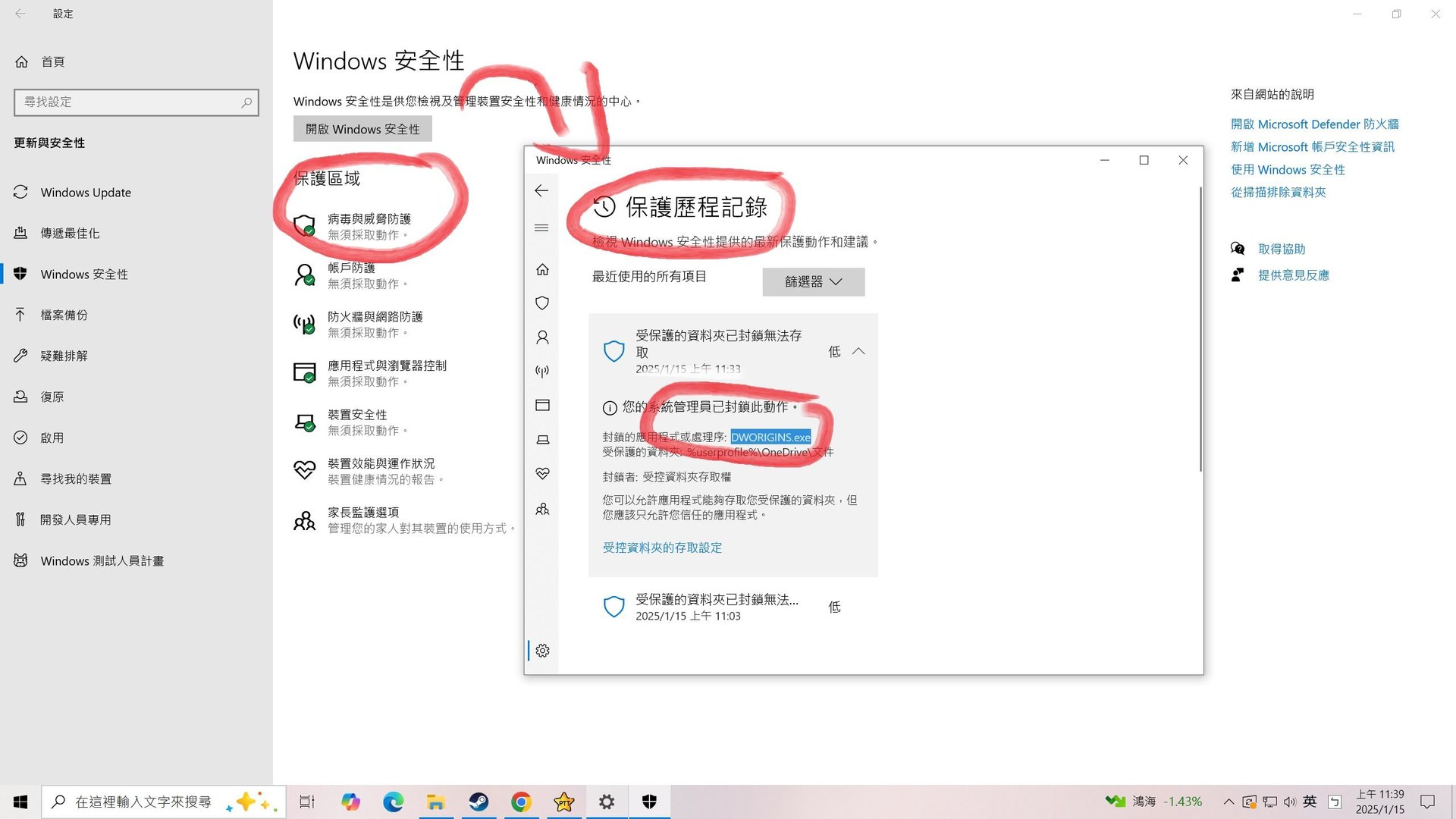This screenshot has height=819, width=1456.
Task: Open Microsoft Edge on taskbar
Action: coord(393,802)
